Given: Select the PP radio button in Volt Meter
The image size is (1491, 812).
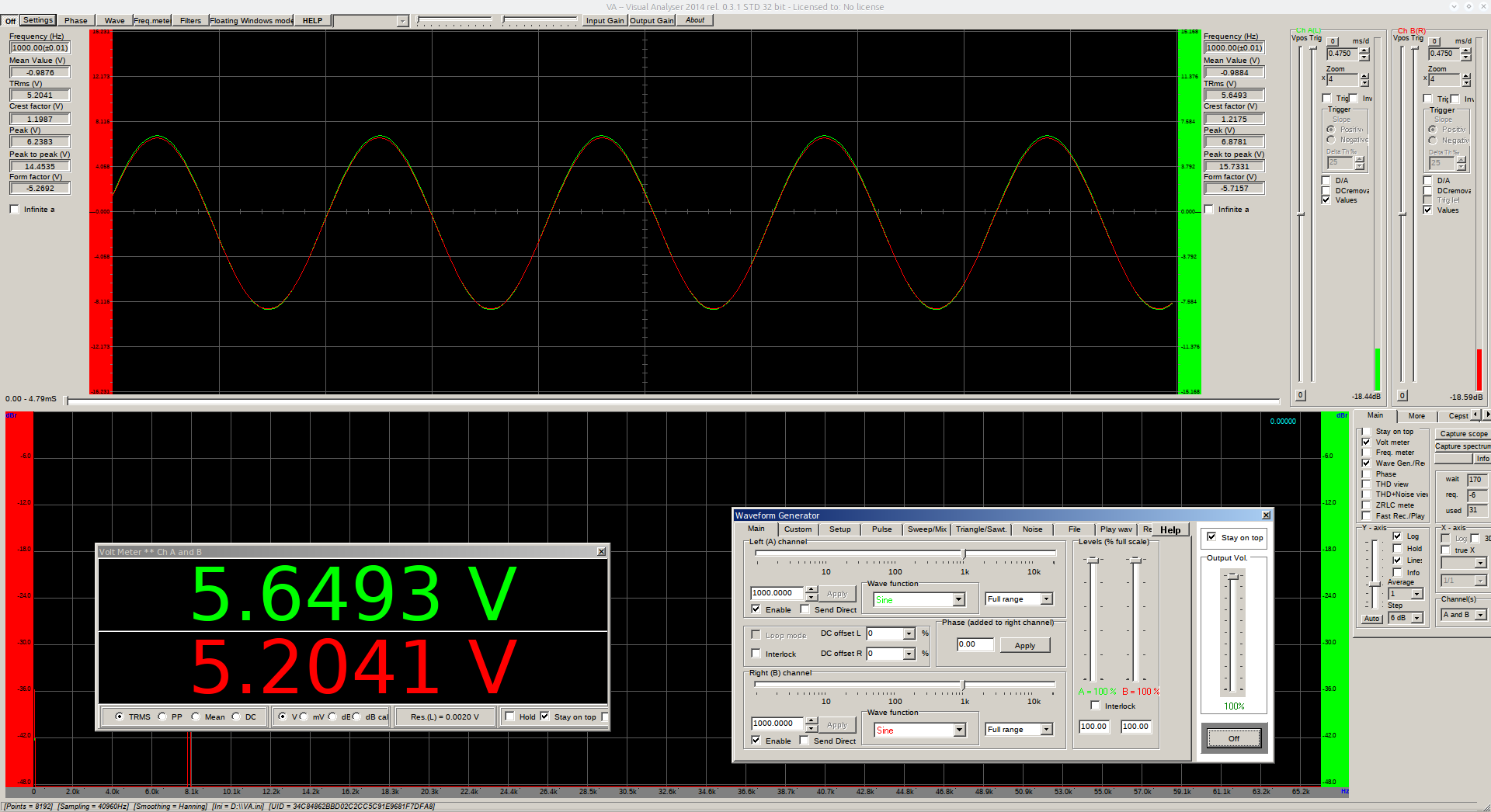Looking at the screenshot, I should [162, 717].
